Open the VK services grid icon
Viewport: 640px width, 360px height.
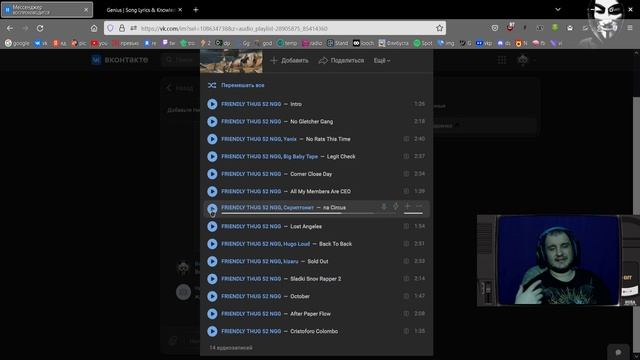click(x=502, y=60)
